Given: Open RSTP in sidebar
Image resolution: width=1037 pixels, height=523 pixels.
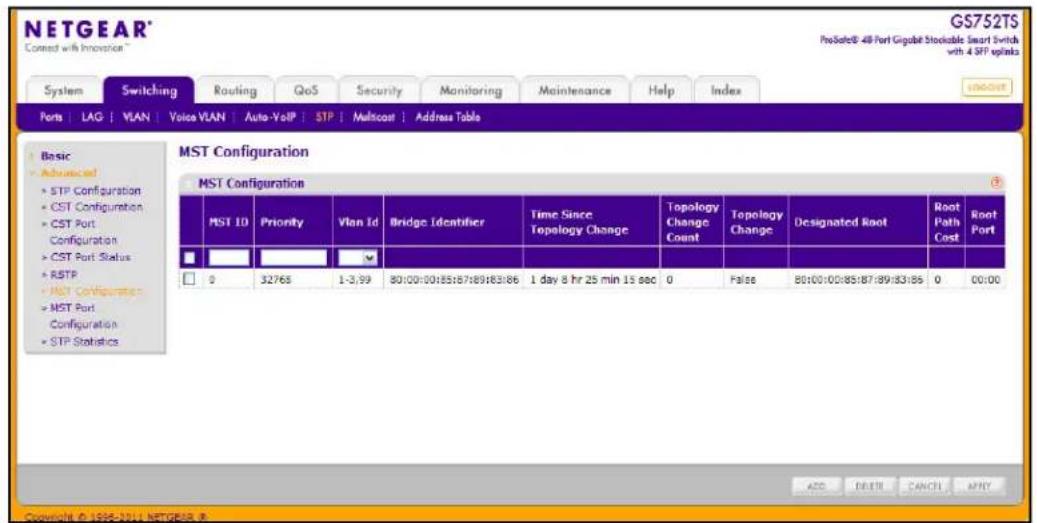Looking at the screenshot, I should pos(63,274).
